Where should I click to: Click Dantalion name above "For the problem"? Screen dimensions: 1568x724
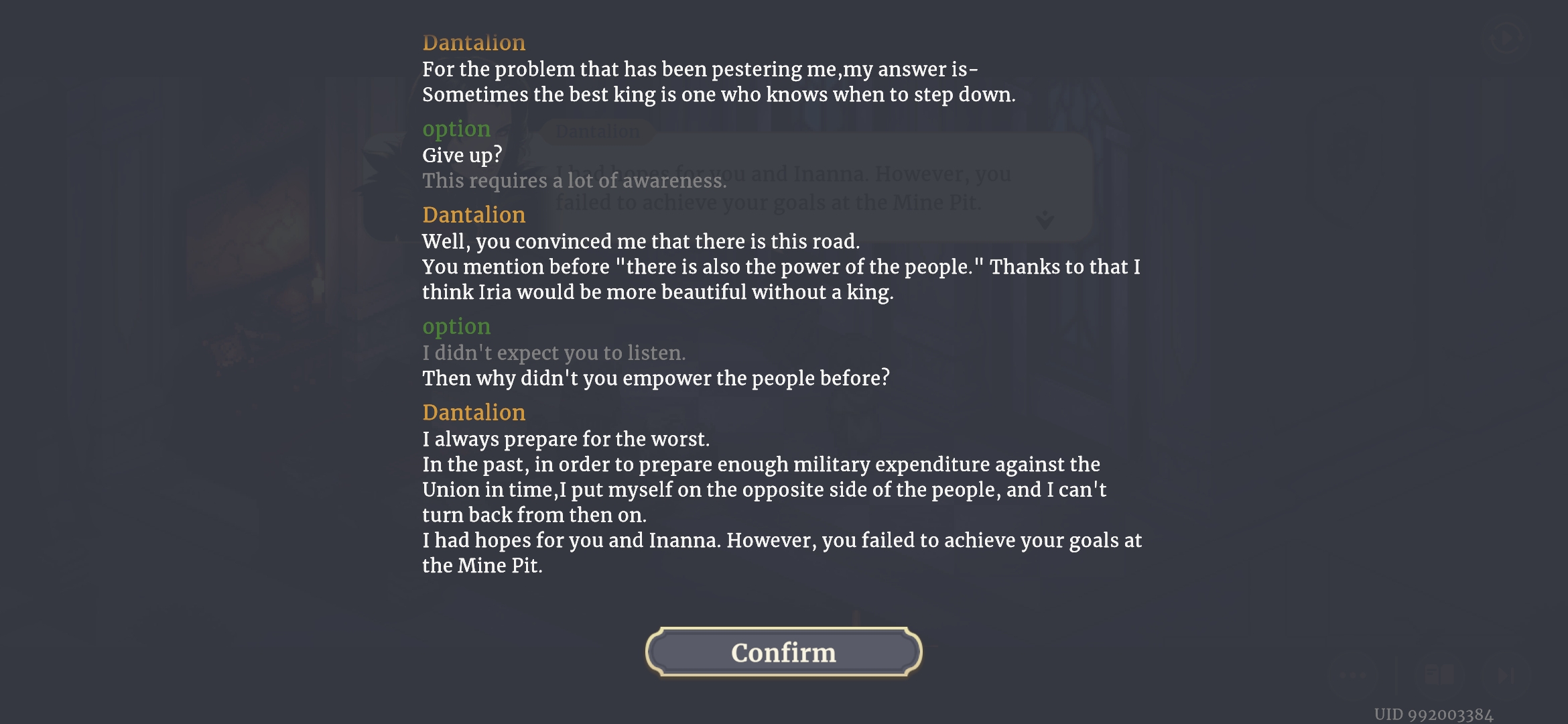474,42
